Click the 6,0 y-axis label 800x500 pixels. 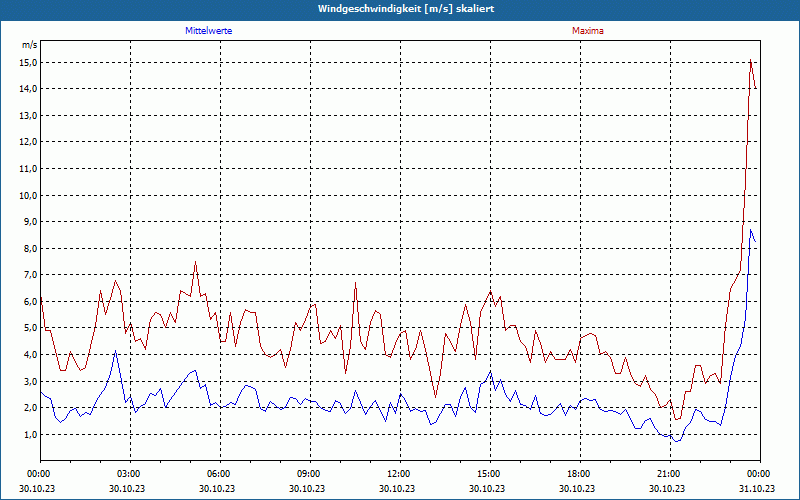[31, 302]
